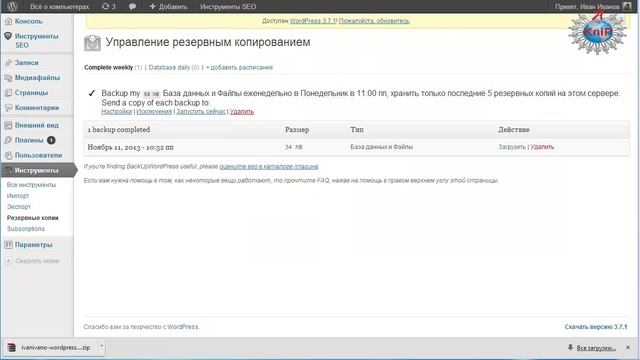The height and width of the screenshot is (360, 640).
Task: Open site name Все о компьютерах menu
Action: click(x=60, y=7)
